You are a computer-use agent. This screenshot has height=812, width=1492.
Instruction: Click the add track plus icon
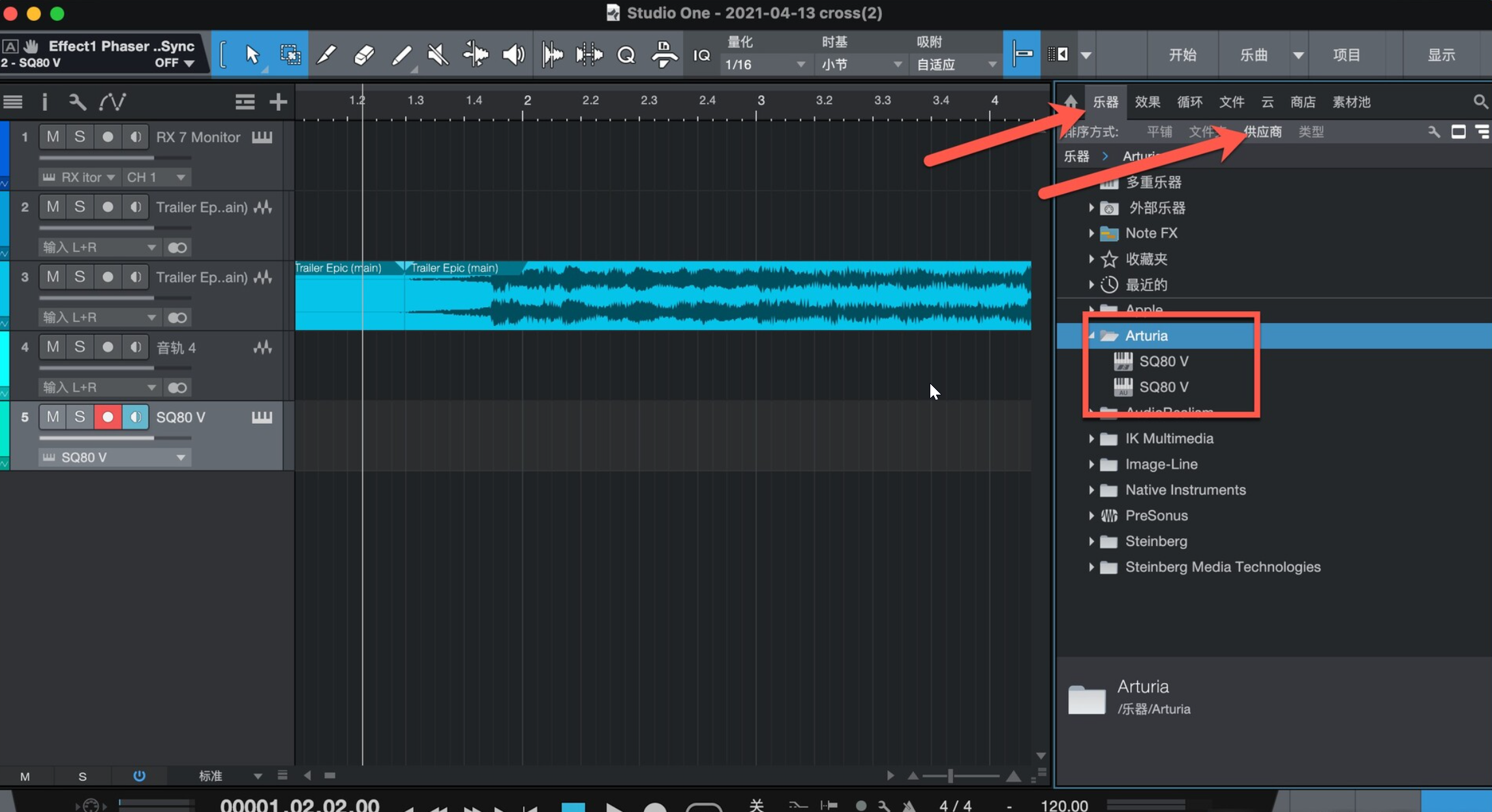[x=278, y=102]
